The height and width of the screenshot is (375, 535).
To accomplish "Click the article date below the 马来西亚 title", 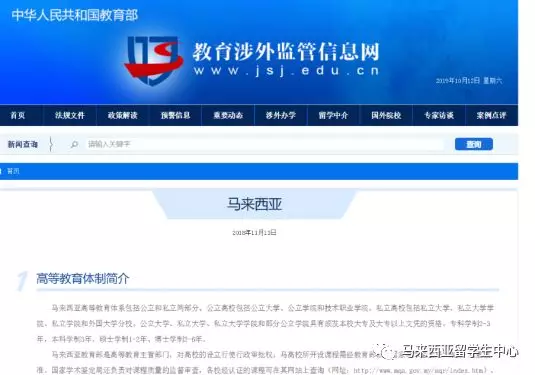I will [x=254, y=233].
